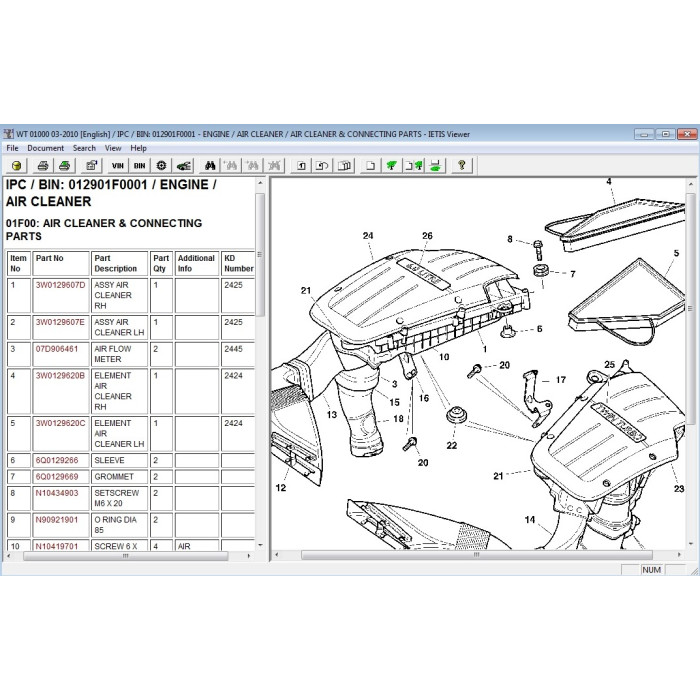Screen dimensions: 700x700
Task: Click diagram pane scroll up arrow
Action: (691, 184)
